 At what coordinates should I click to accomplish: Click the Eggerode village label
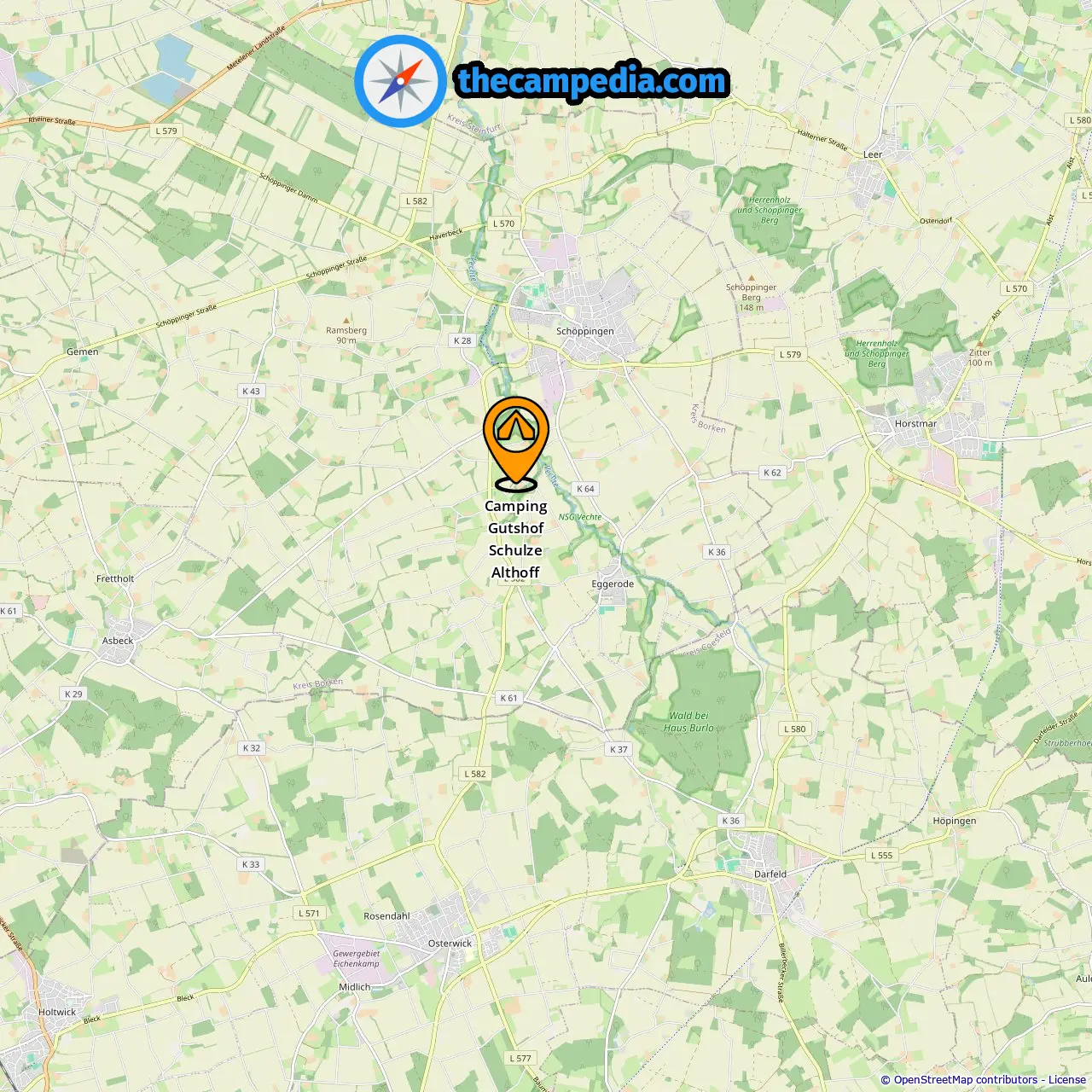click(613, 584)
